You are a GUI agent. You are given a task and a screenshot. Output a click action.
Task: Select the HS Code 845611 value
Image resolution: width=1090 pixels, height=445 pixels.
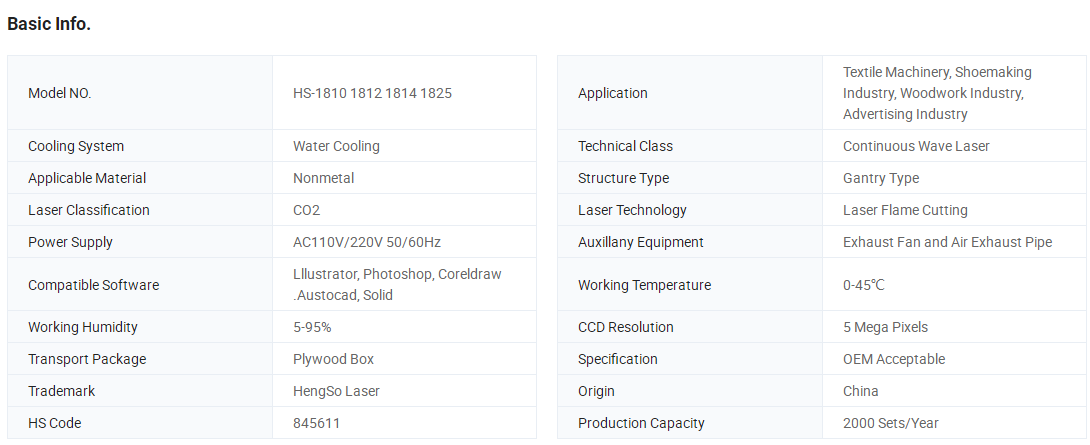[x=316, y=423]
